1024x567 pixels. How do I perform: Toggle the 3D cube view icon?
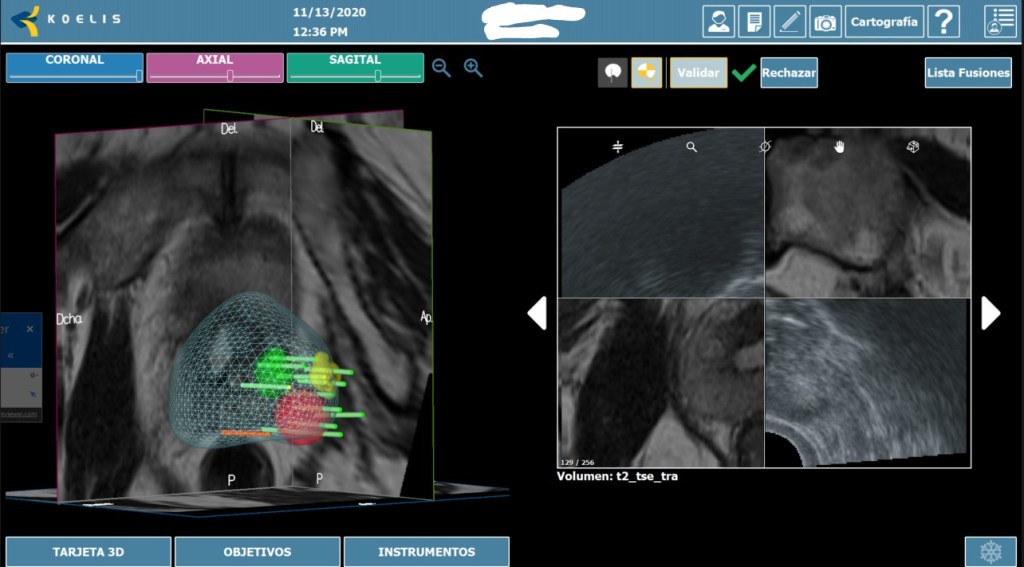[x=912, y=147]
